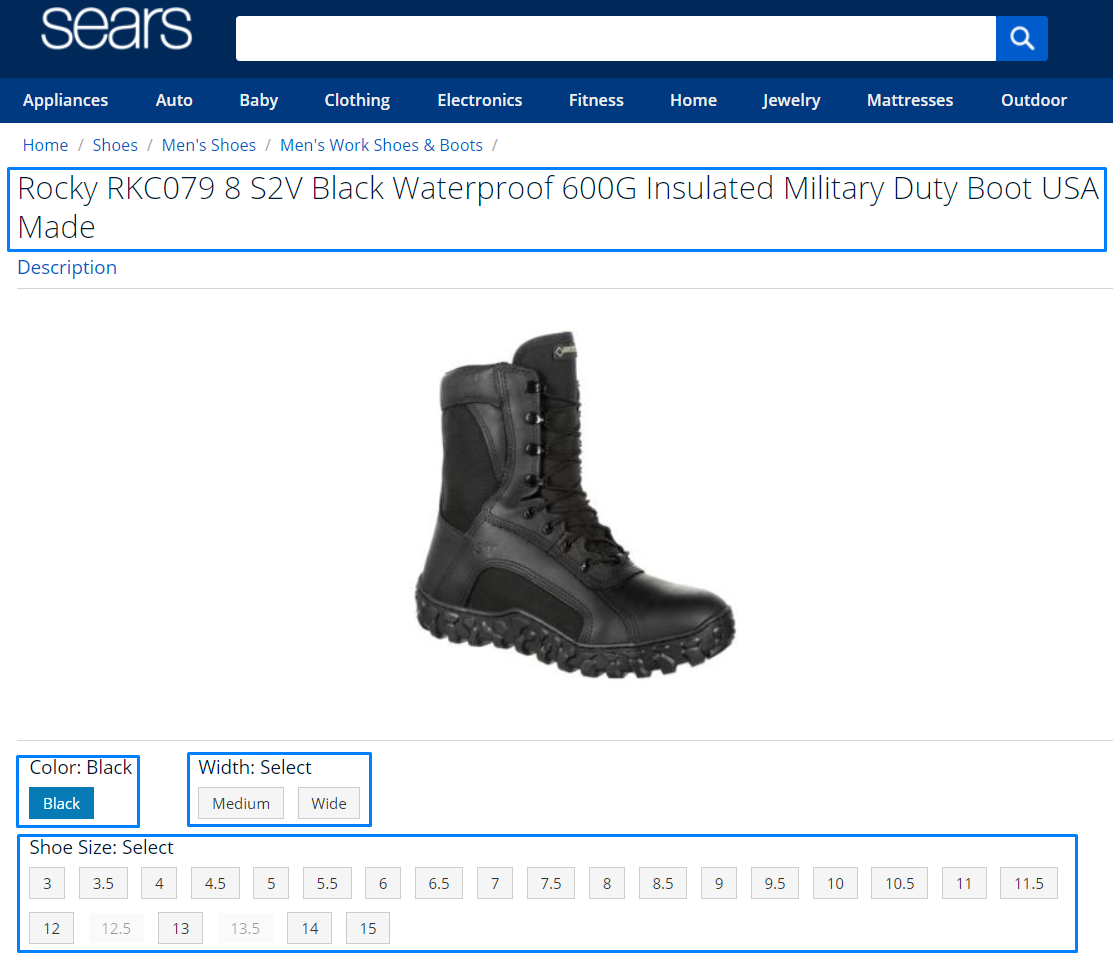Open the Fitness category
Screen dimensions: 1113x959
(596, 100)
